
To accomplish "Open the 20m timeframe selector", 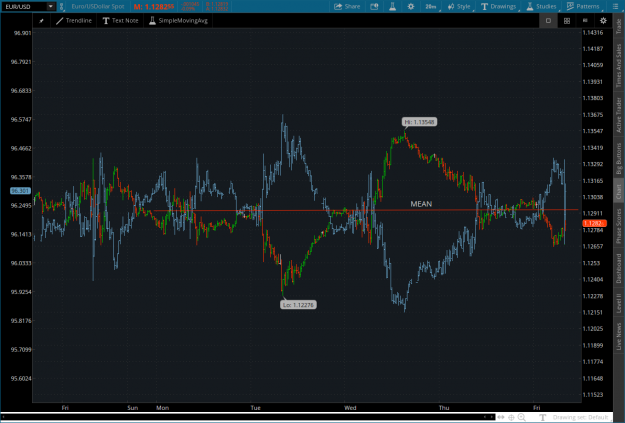I will point(431,6).
